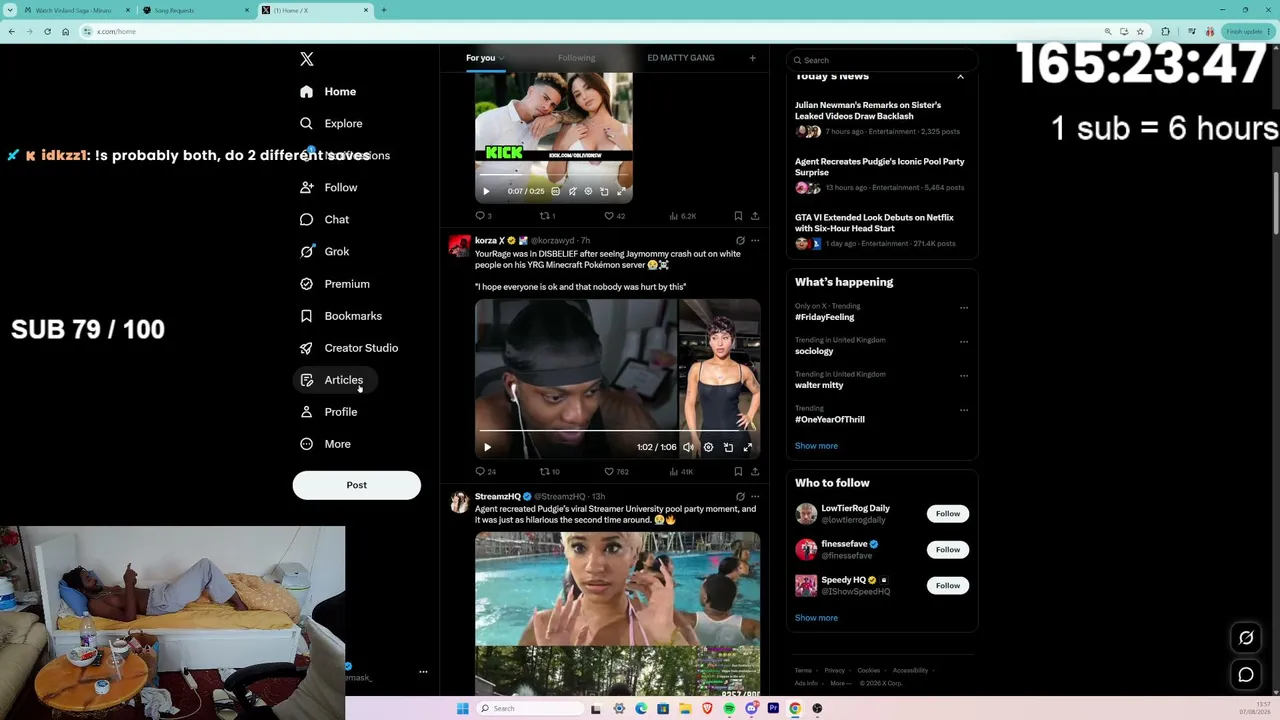
Task: Like the top post with 42 likes
Action: coord(614,216)
